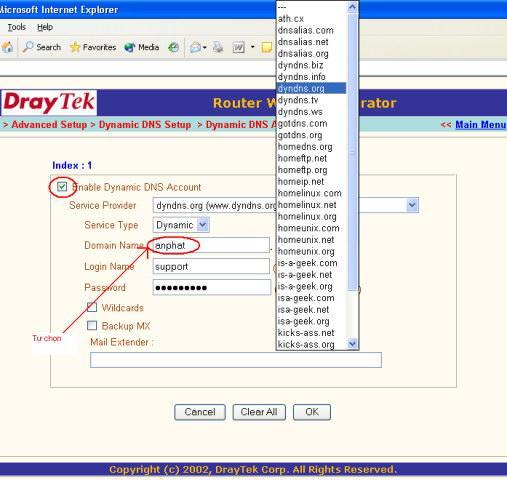Screen dimensions: 507x480
Task: Open Favorites star icon
Action: coord(75,47)
